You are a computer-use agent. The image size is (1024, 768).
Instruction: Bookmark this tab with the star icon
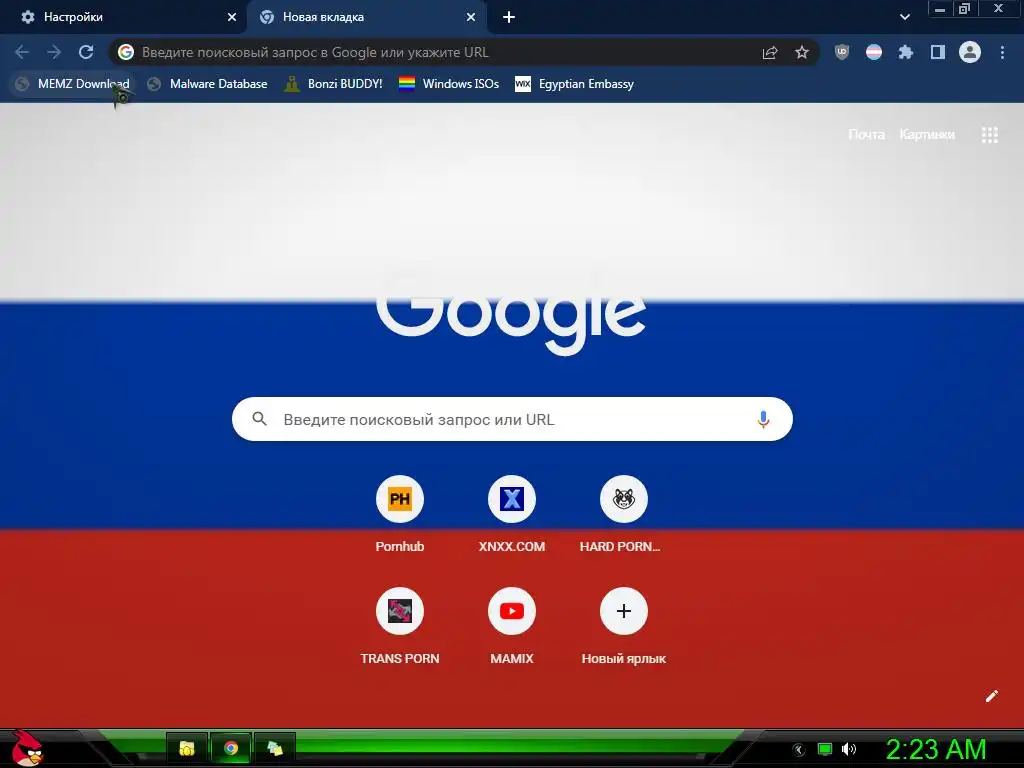[802, 52]
